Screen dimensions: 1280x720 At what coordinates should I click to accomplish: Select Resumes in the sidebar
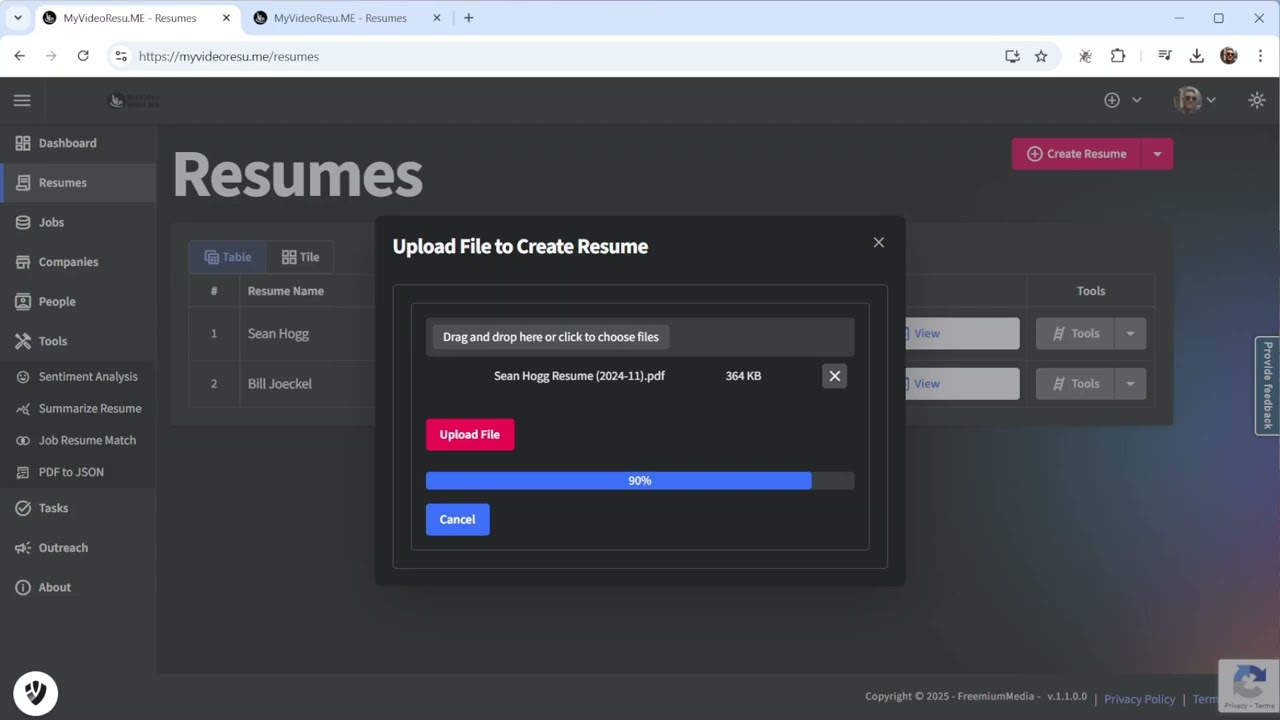click(x=78, y=183)
